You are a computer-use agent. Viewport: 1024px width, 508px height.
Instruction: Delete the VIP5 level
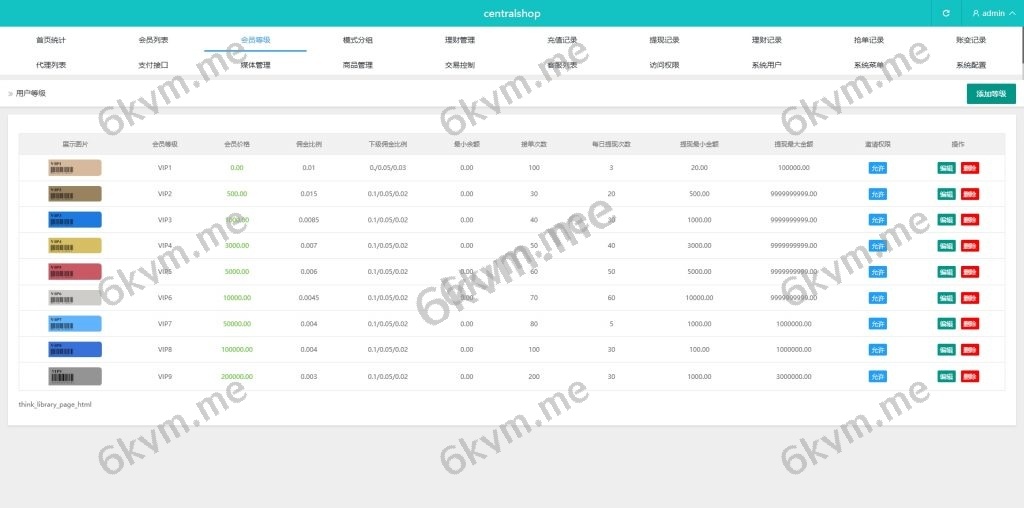point(970,272)
